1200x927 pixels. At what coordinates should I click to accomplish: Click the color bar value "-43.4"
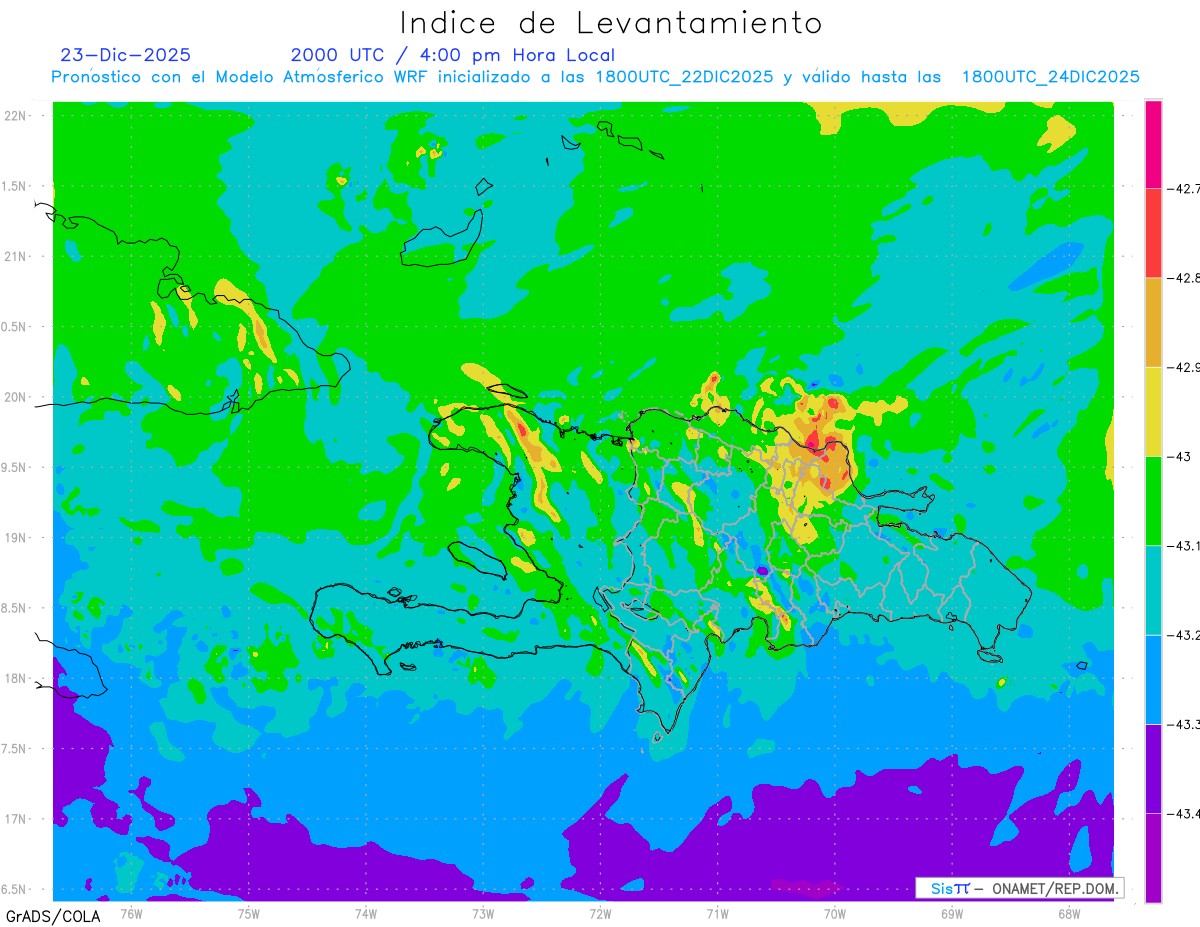[1184, 813]
